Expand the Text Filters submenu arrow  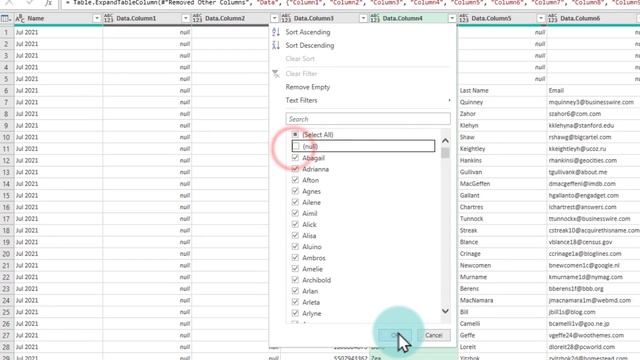coord(449,100)
